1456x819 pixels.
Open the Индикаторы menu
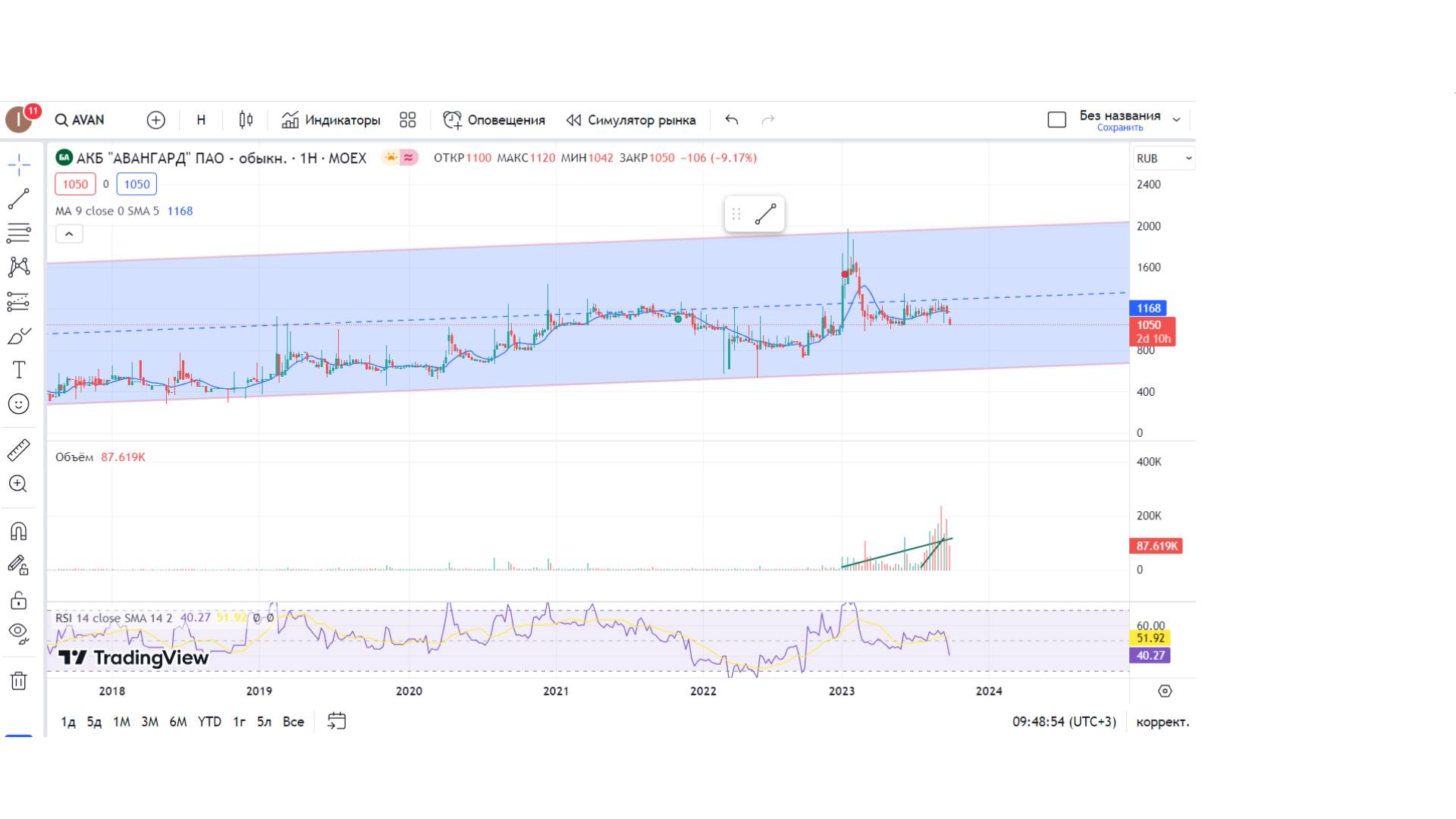pos(331,120)
